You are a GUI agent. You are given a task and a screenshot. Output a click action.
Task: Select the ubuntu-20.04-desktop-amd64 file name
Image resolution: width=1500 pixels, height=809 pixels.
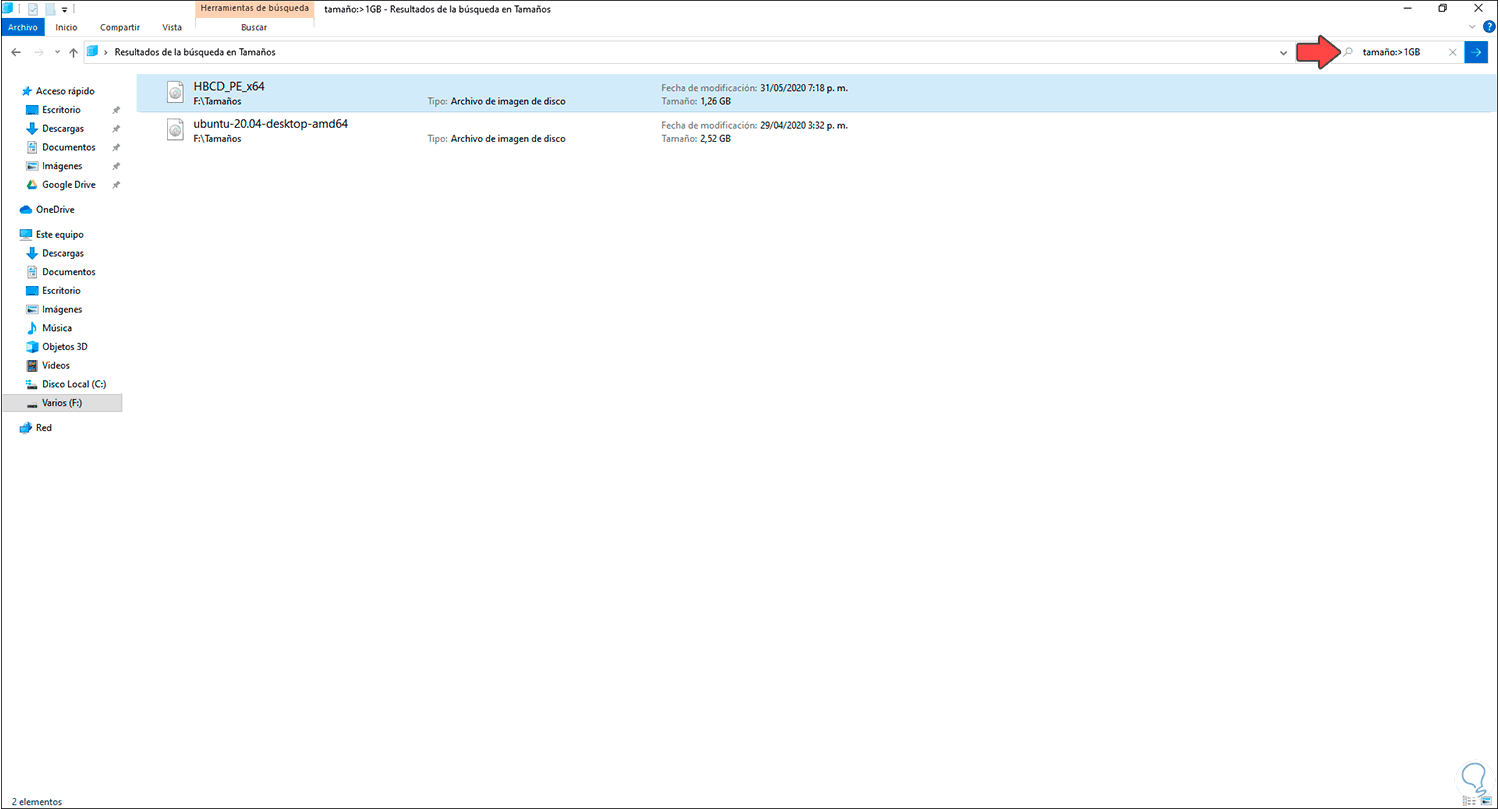pyautogui.click(x=270, y=124)
